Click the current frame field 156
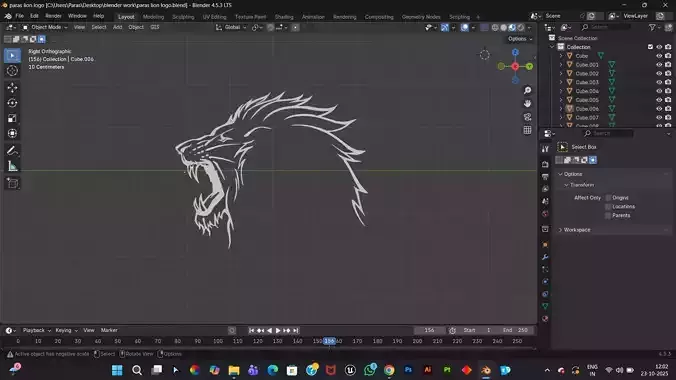Screen dimensions: 676x380 point(429,330)
